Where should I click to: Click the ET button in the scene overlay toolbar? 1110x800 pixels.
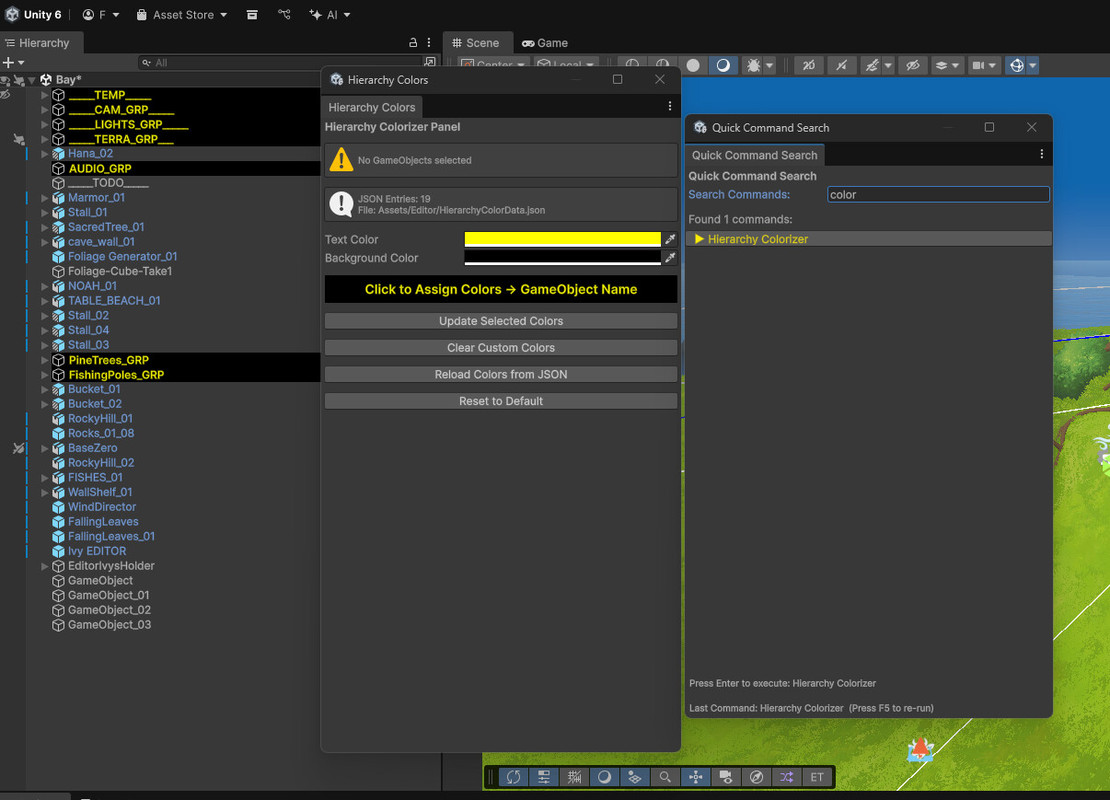tap(817, 777)
